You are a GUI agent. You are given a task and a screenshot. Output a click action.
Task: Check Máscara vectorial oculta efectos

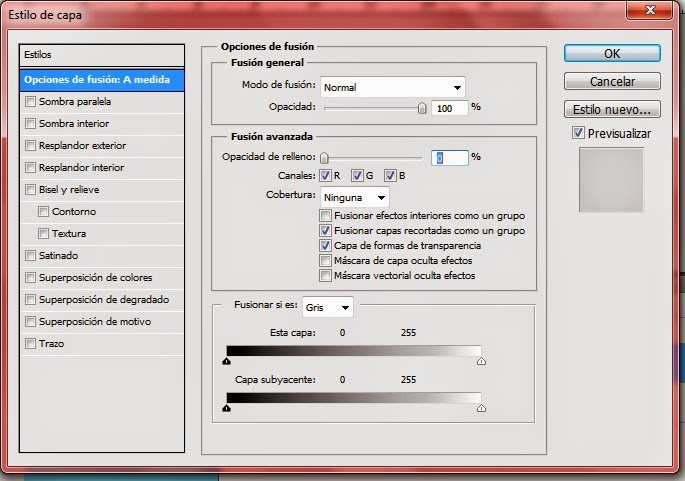325,276
